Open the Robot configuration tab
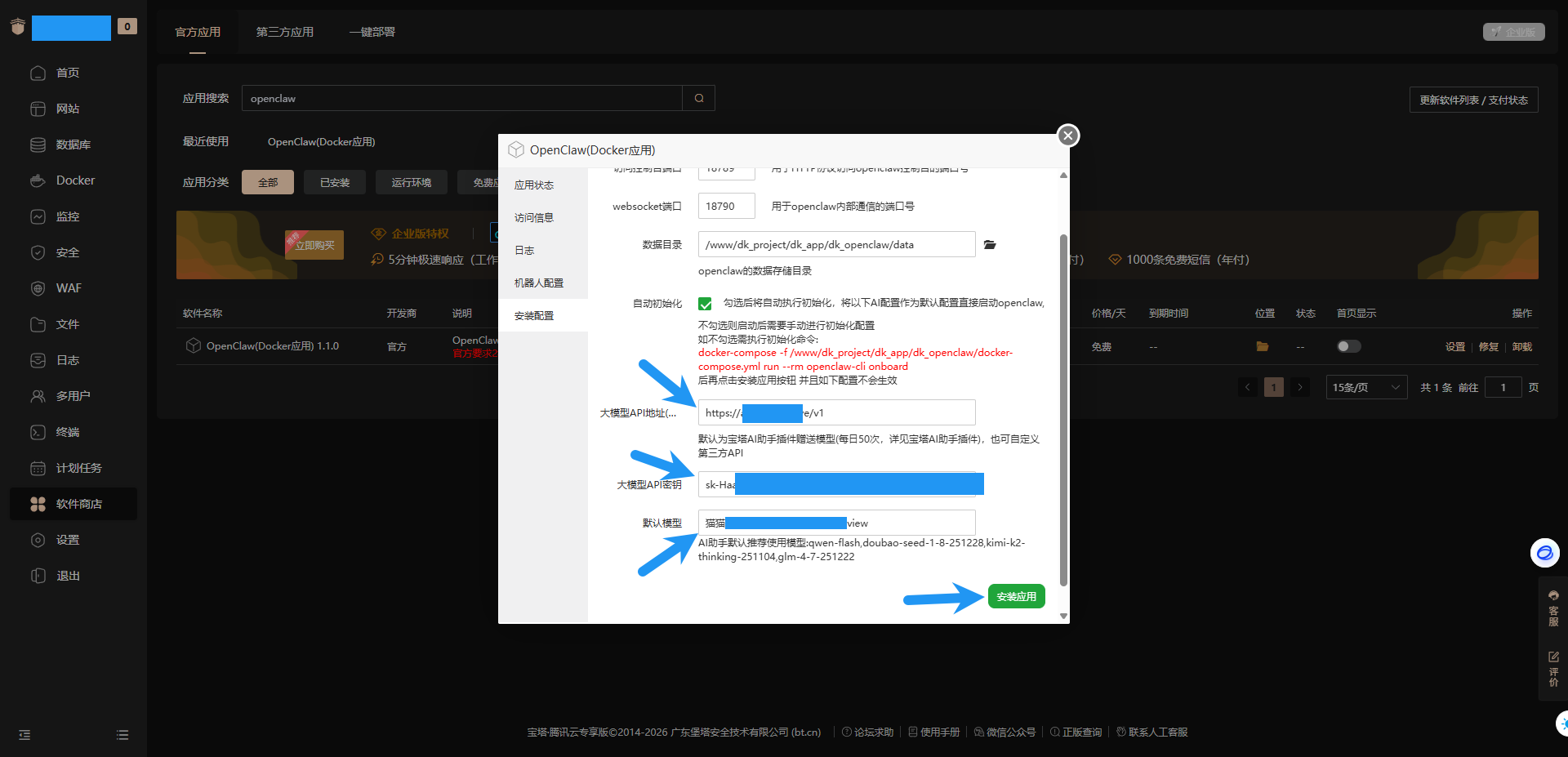Screen dimensions: 1568x757 pyautogui.click(x=539, y=283)
